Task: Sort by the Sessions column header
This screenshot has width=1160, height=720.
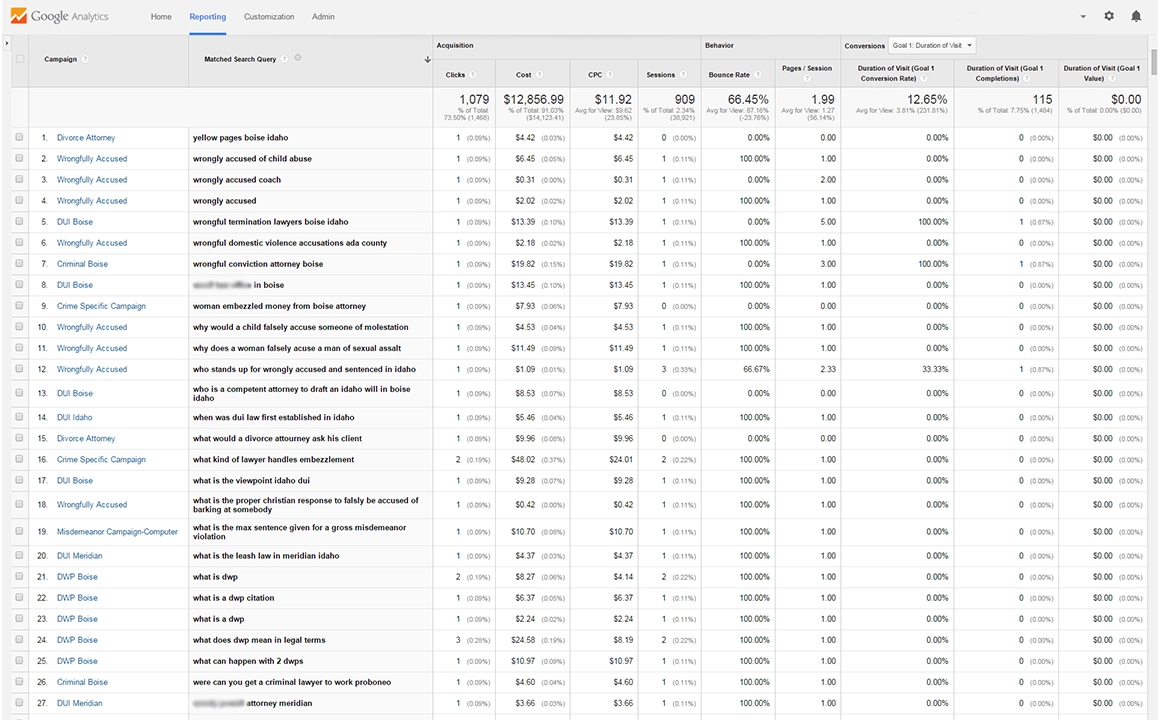Action: pyautogui.click(x=660, y=75)
